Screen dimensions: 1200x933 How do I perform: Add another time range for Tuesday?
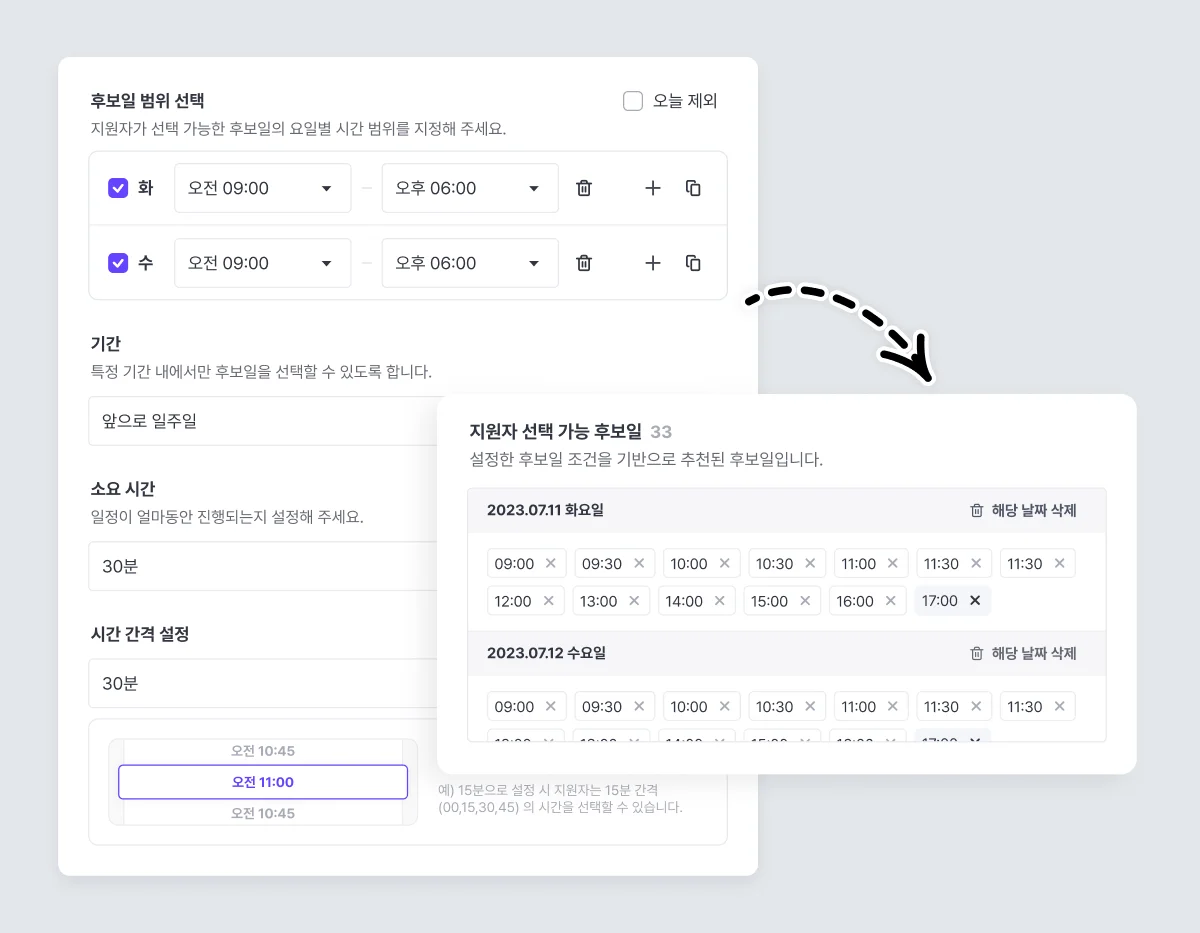(652, 187)
